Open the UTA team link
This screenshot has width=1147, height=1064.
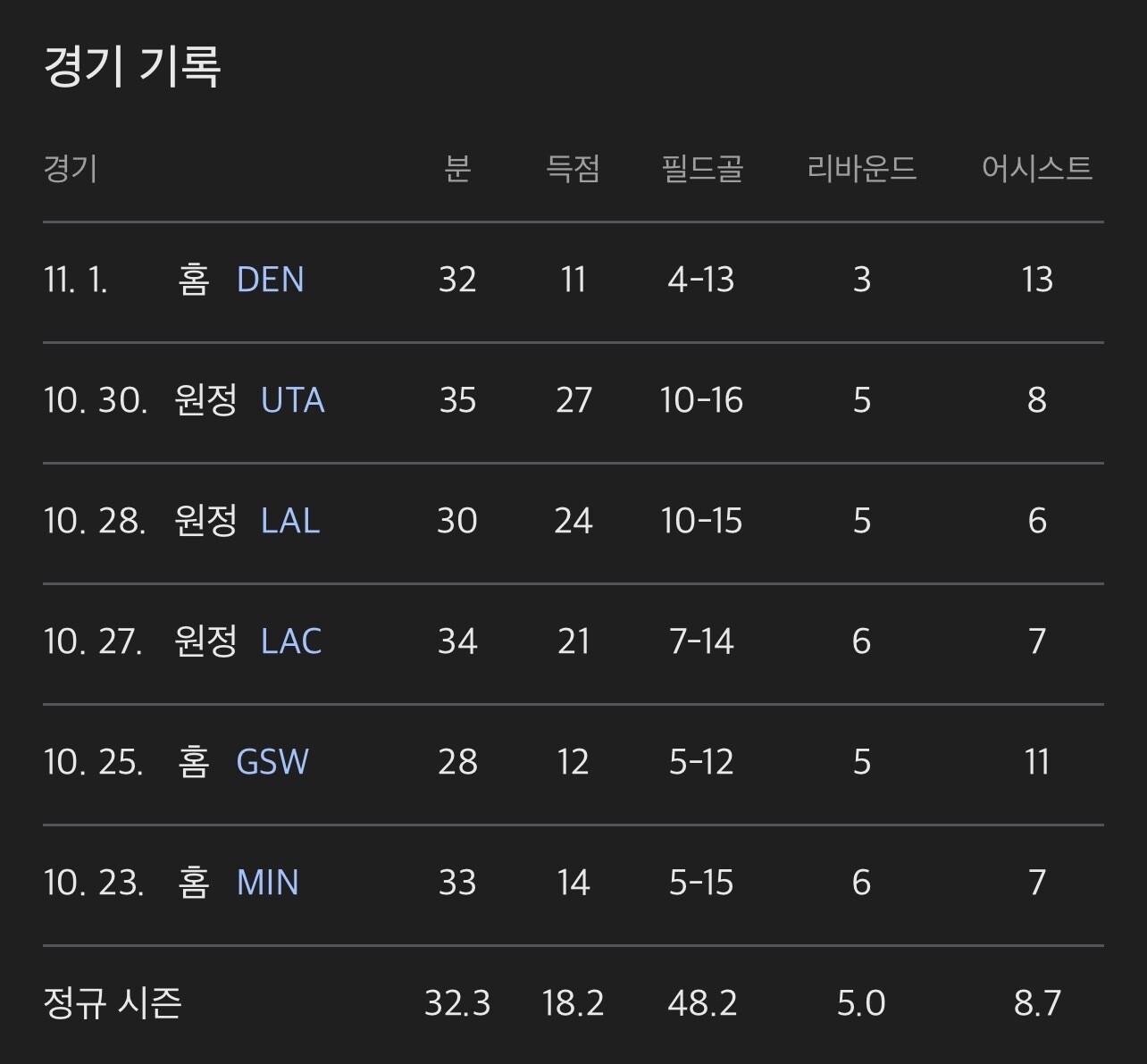292,400
